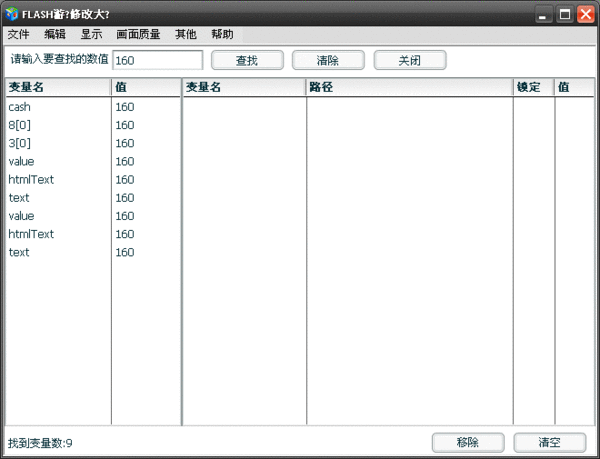Image resolution: width=600 pixels, height=459 pixels.
Task: Click the 关闭 close button
Action: pyautogui.click(x=410, y=60)
